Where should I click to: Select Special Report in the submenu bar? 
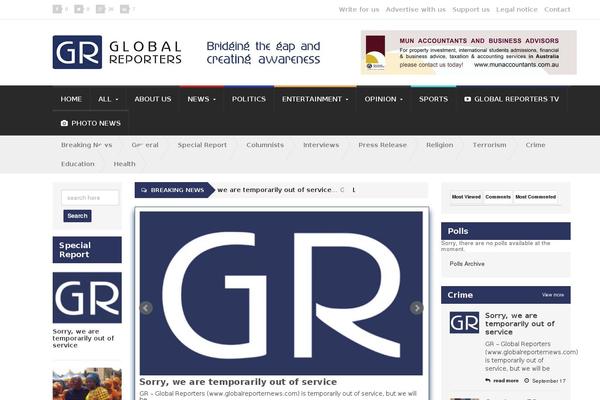tap(202, 145)
